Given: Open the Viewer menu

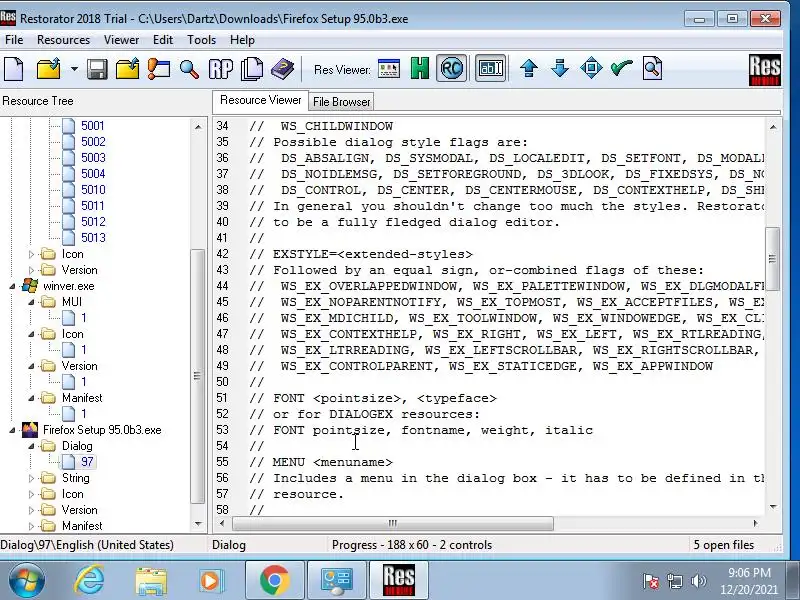Looking at the screenshot, I should click(121, 40).
